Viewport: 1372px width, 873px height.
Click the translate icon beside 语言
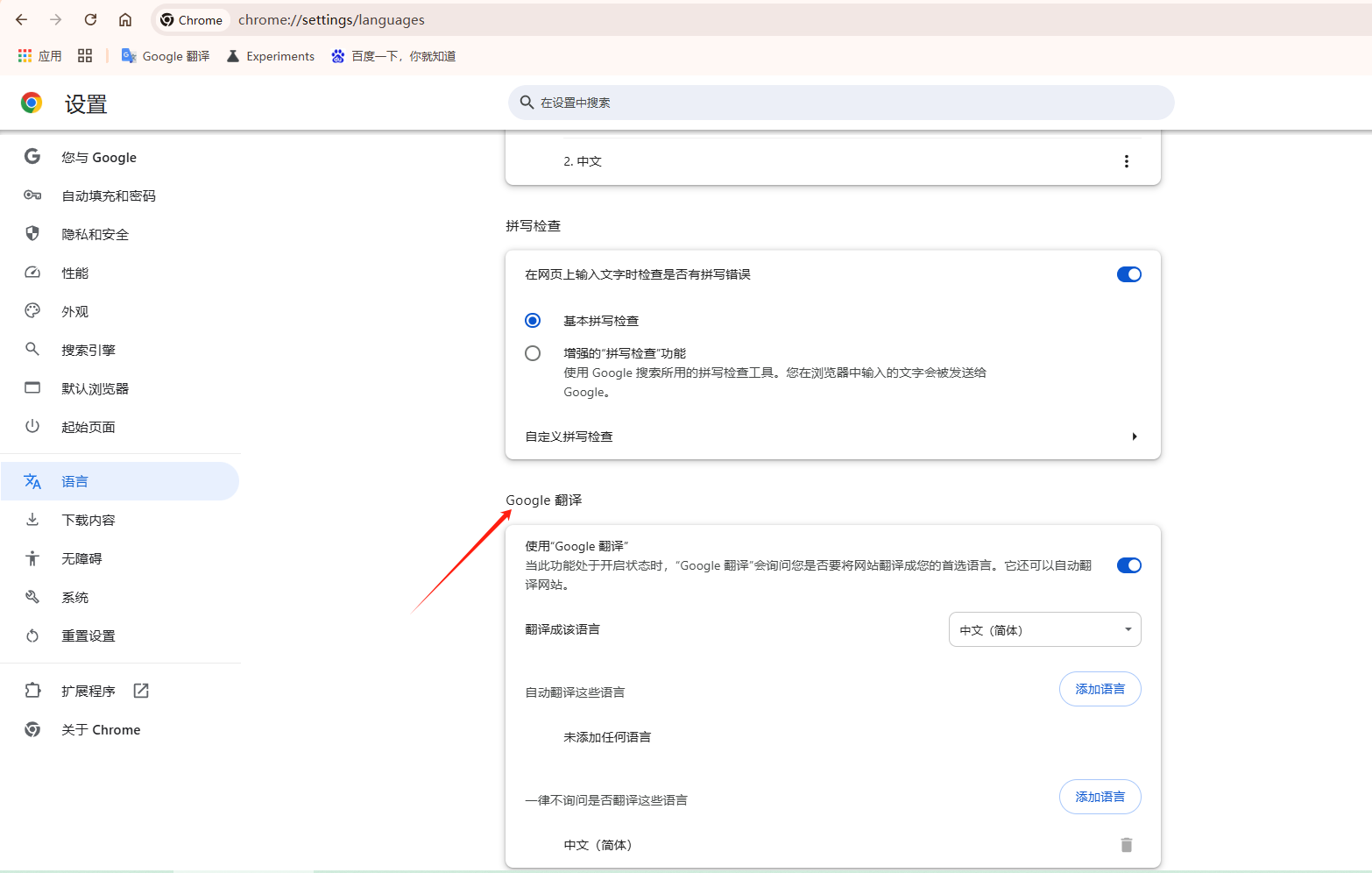point(32,481)
